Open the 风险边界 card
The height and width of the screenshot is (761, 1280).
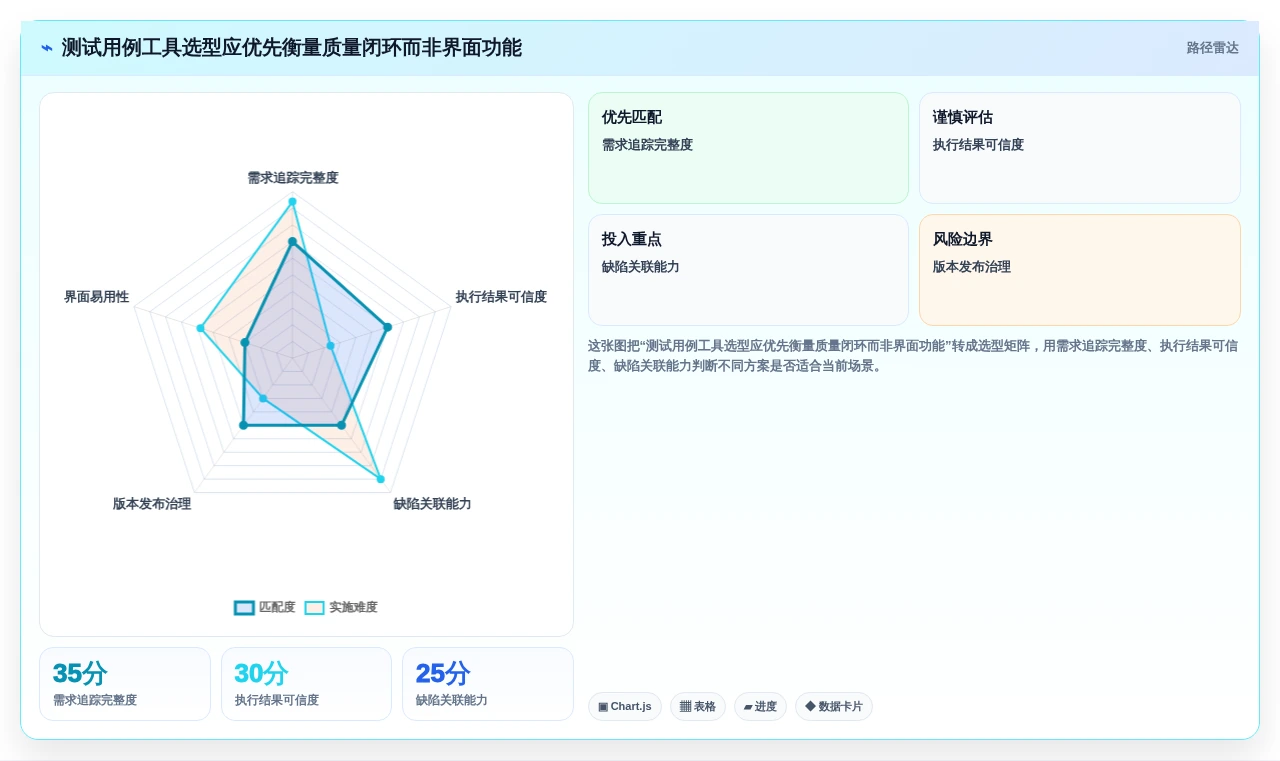(1080, 270)
